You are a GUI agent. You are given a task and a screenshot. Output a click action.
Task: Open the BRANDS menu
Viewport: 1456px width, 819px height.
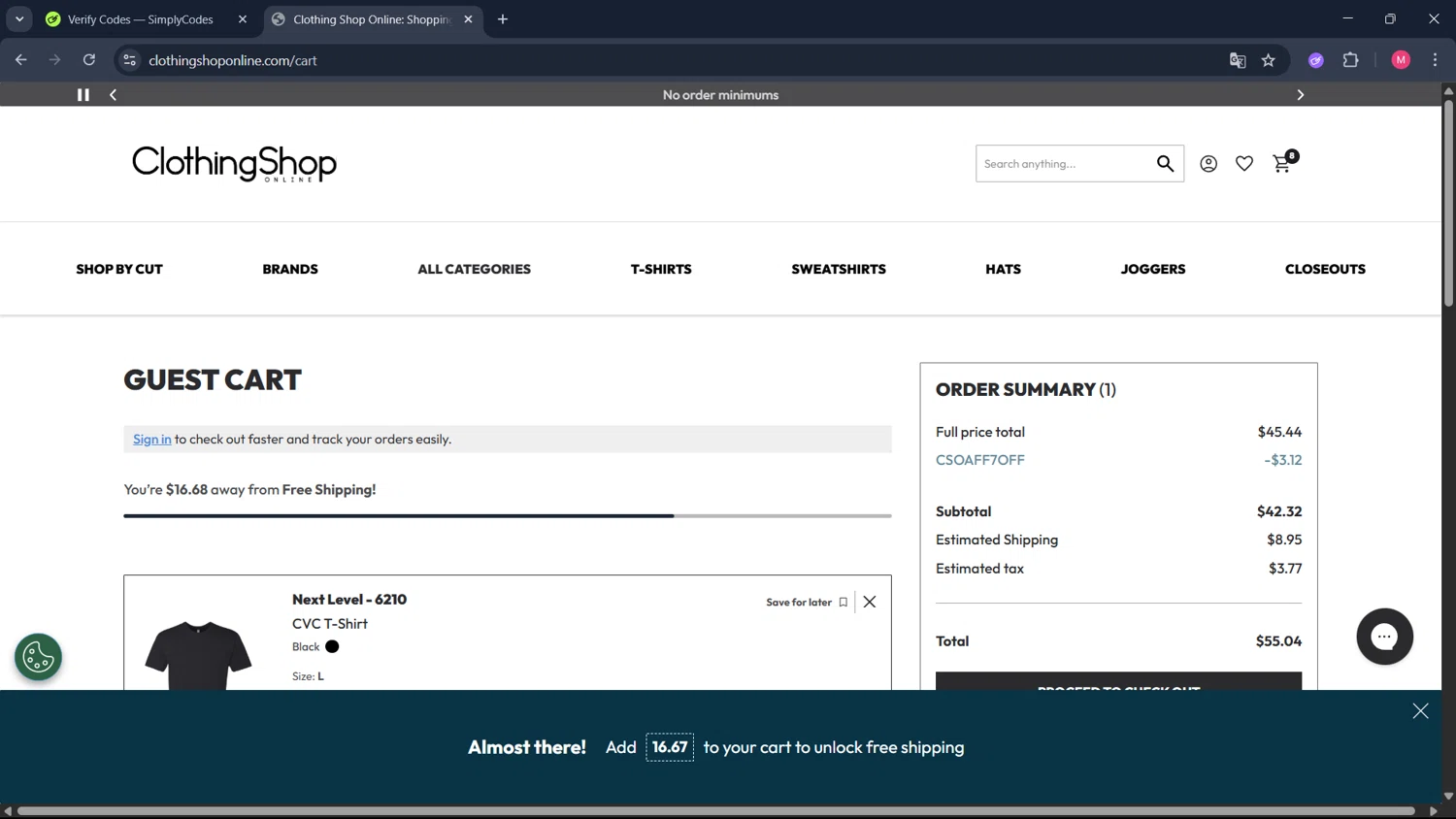290,269
